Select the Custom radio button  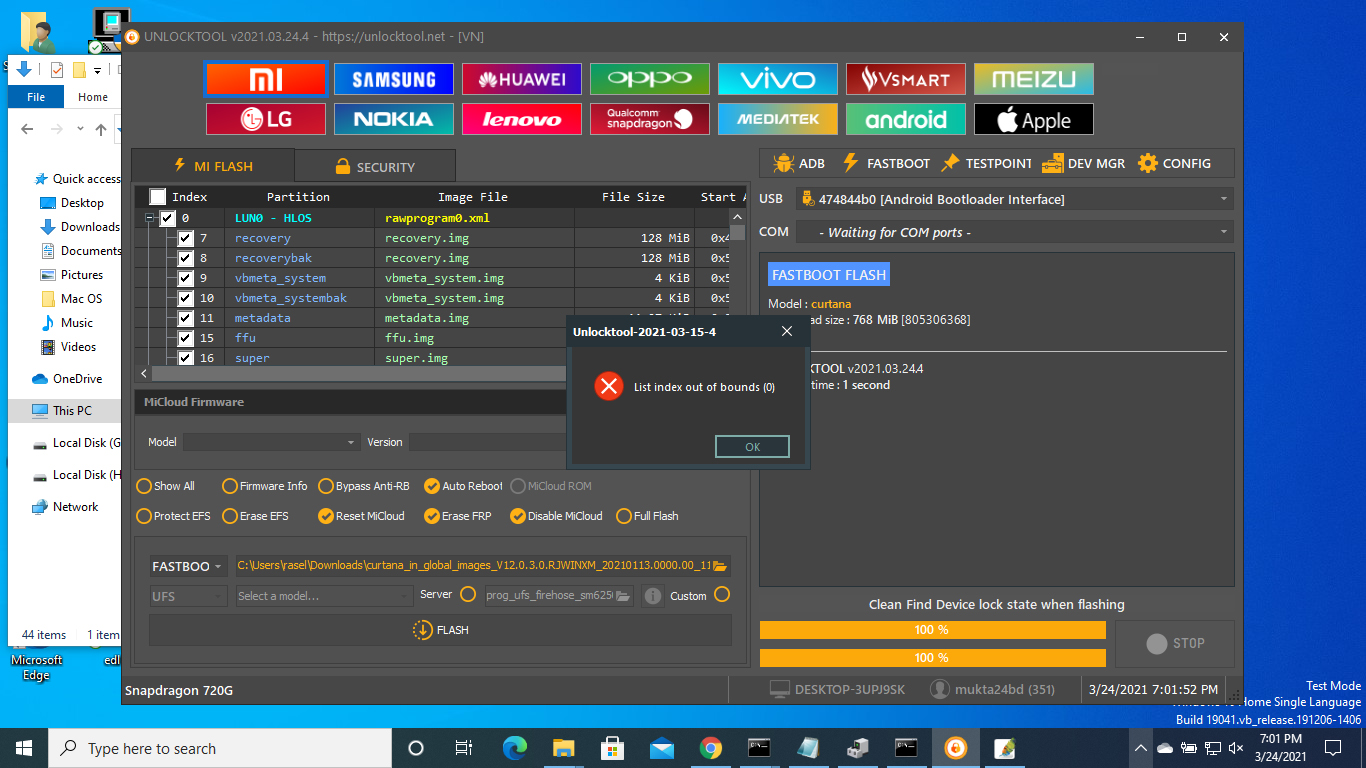[722, 594]
